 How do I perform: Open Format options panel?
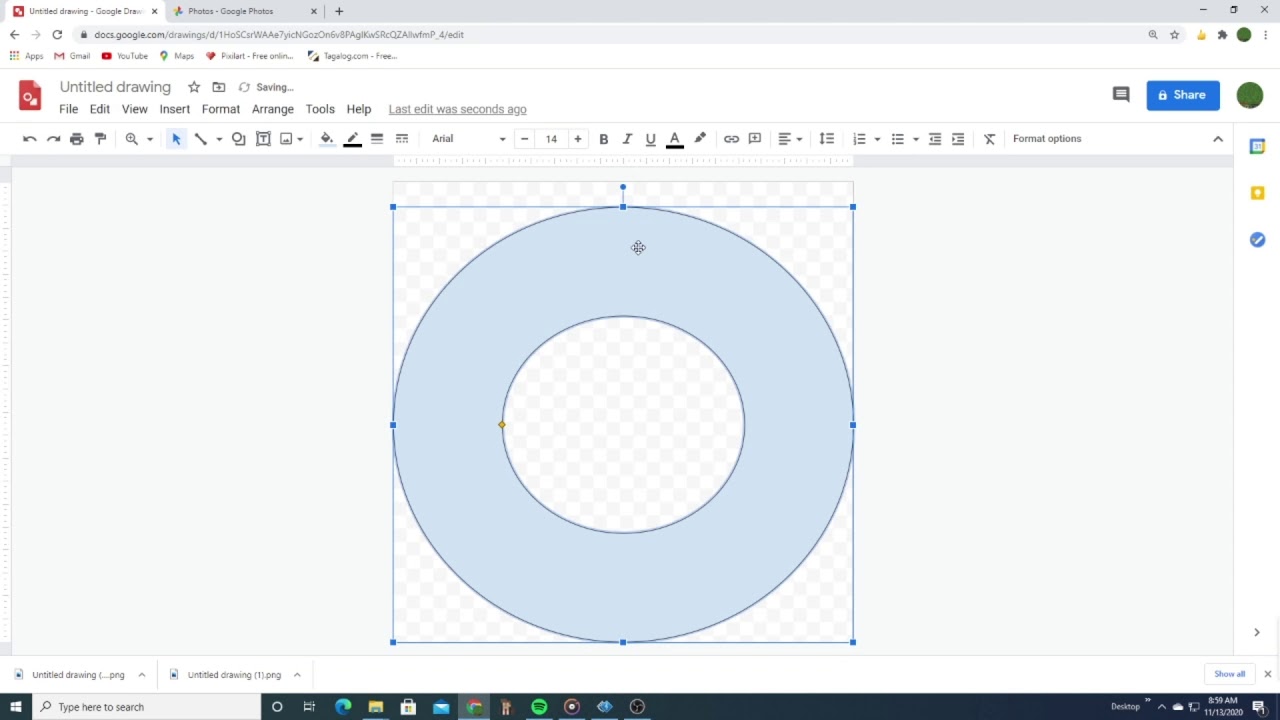click(1047, 139)
